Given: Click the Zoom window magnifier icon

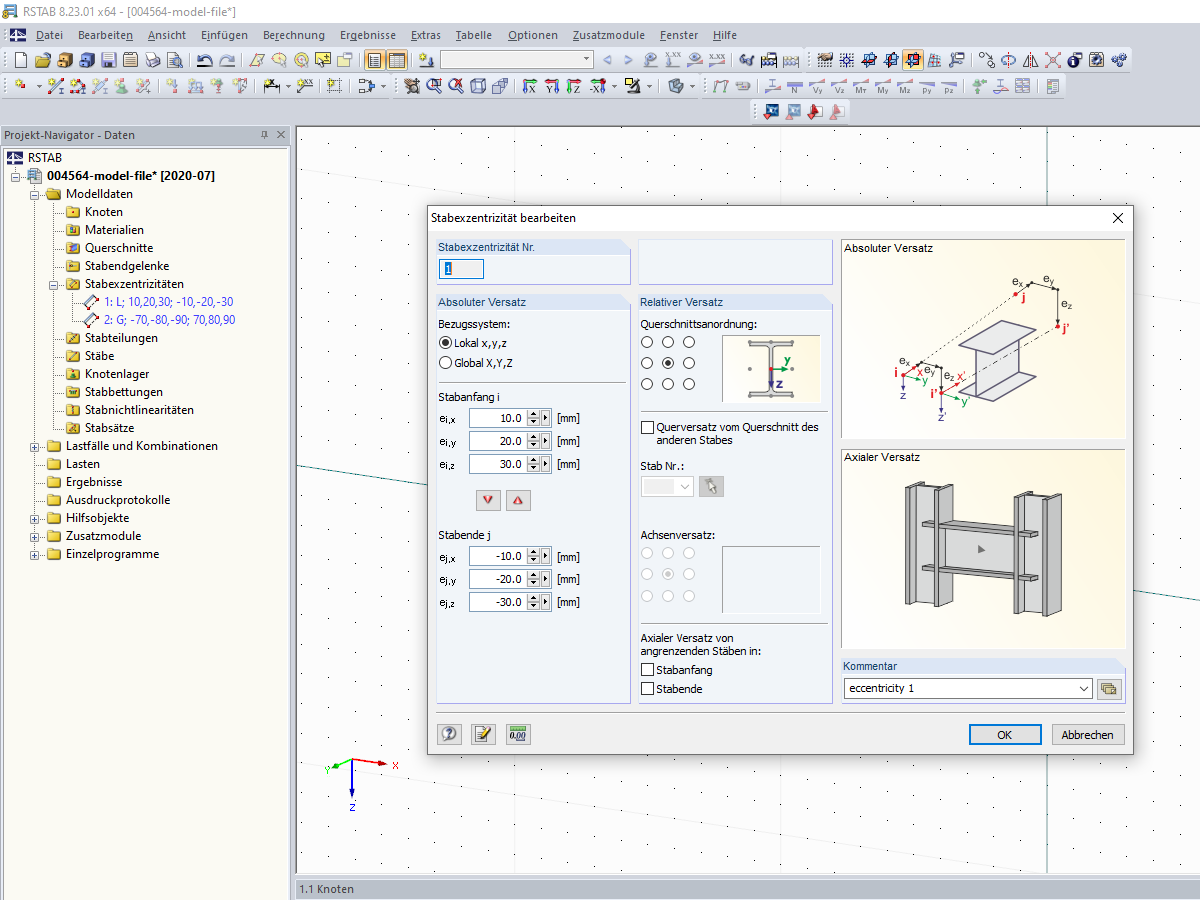Looking at the screenshot, I should pyautogui.click(x=435, y=86).
